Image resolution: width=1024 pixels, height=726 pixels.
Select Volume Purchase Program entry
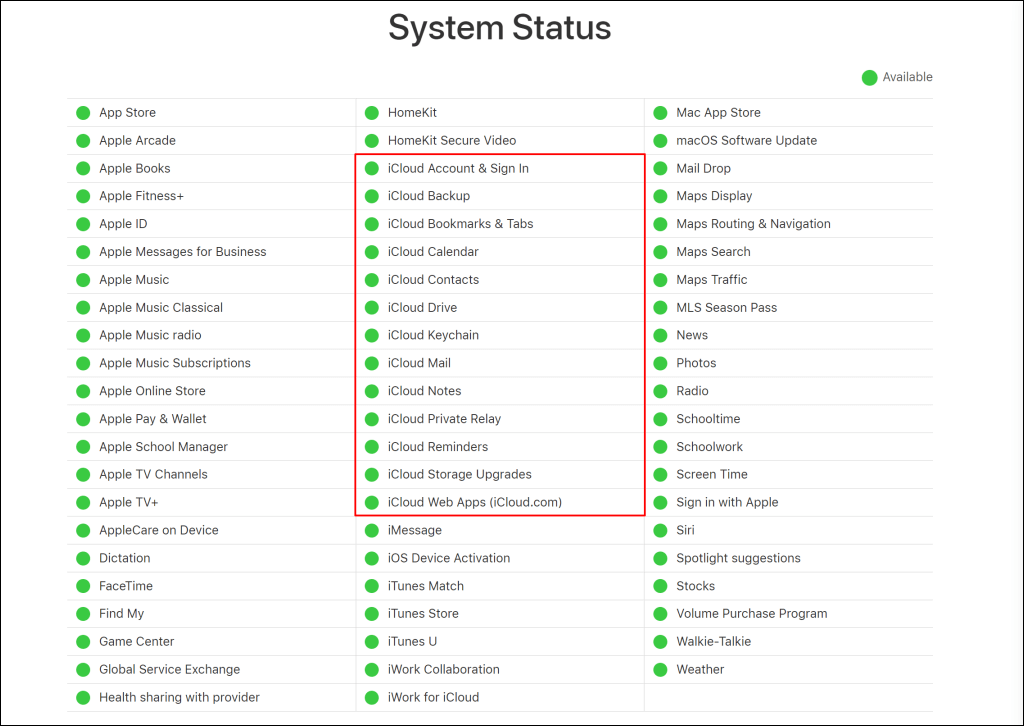[752, 614]
